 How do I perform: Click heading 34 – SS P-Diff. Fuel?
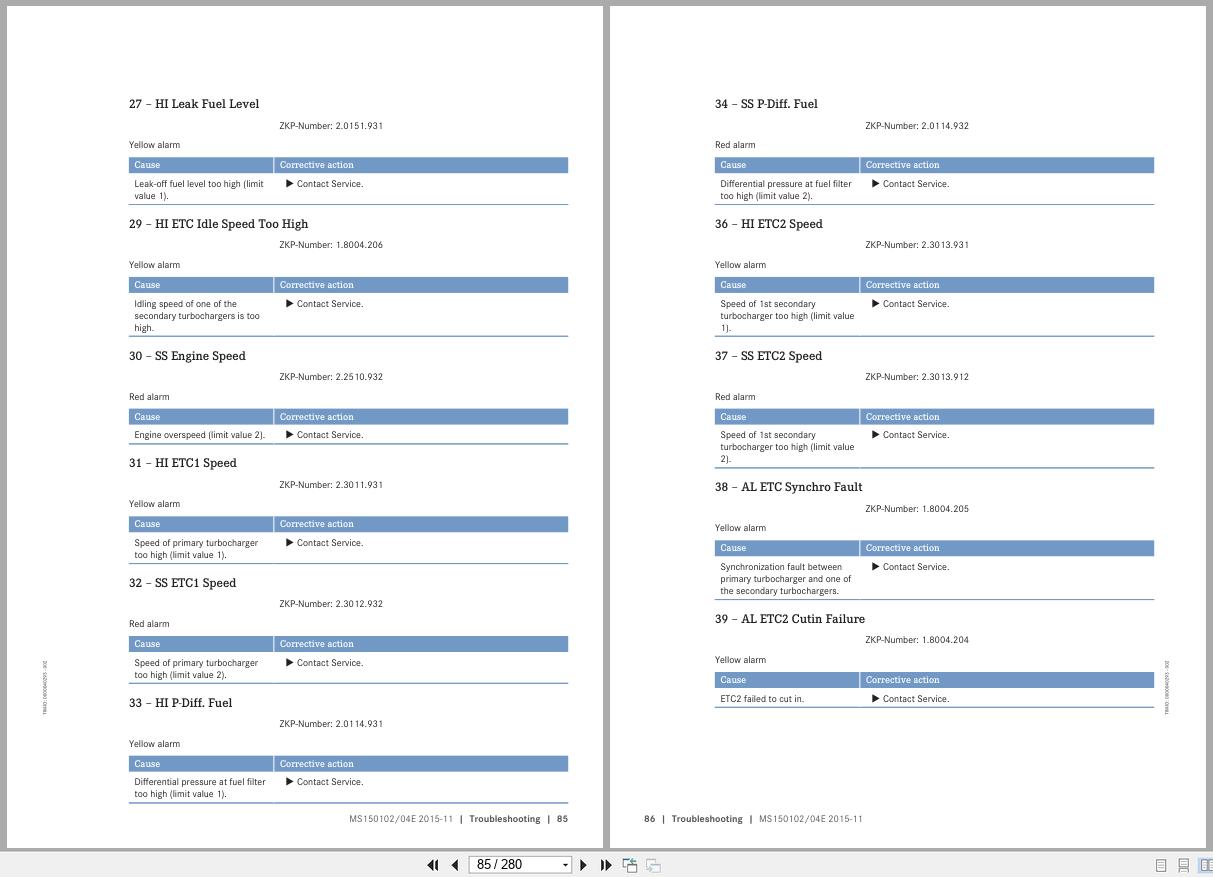(766, 104)
